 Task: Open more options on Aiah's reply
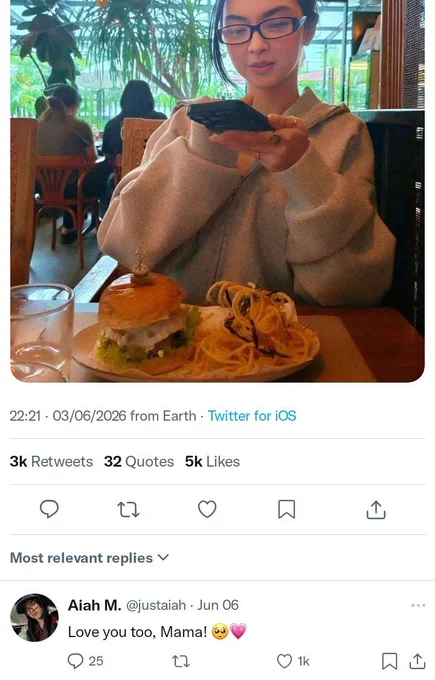coord(418,605)
